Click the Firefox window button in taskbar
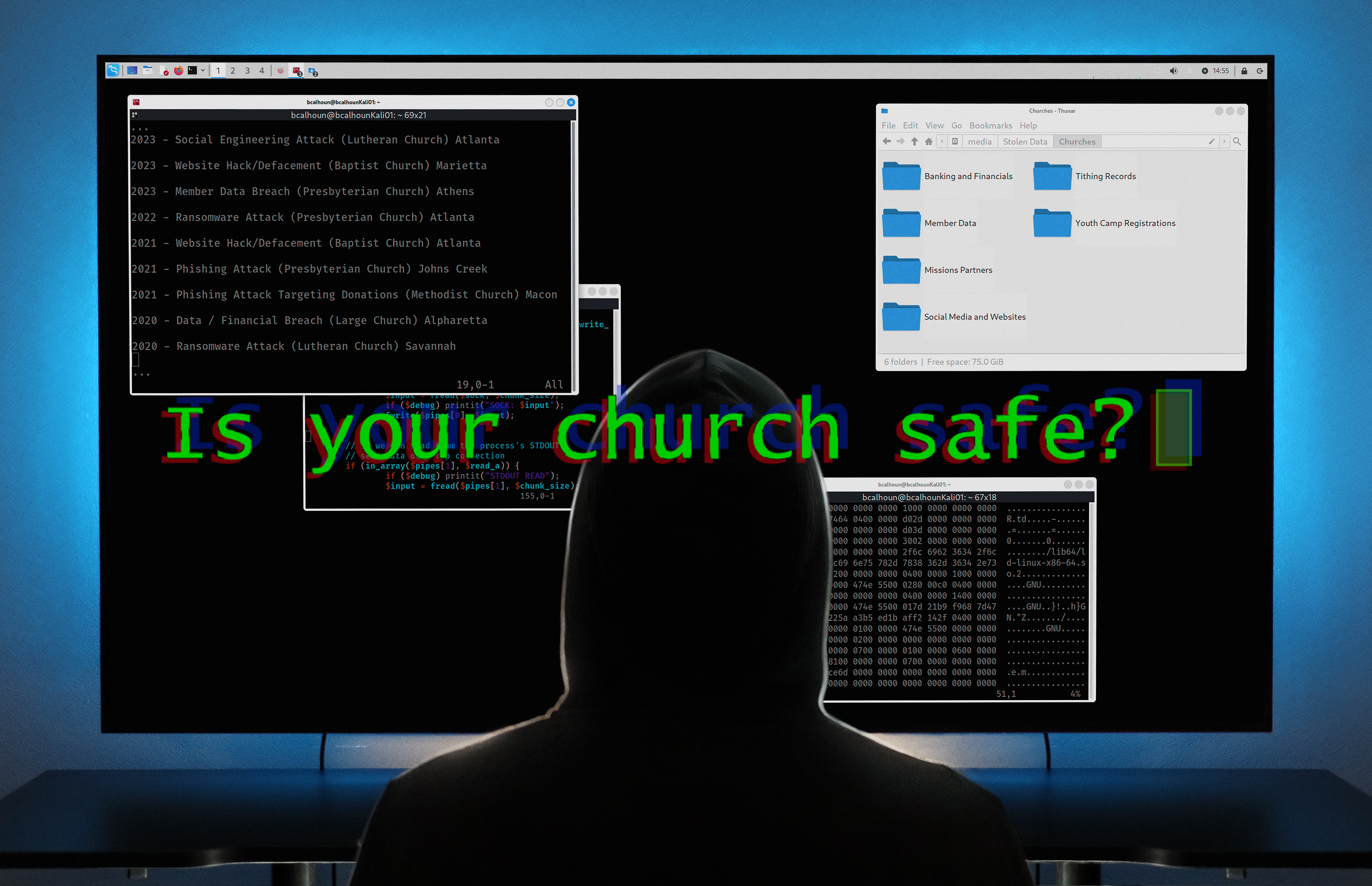 click(281, 71)
